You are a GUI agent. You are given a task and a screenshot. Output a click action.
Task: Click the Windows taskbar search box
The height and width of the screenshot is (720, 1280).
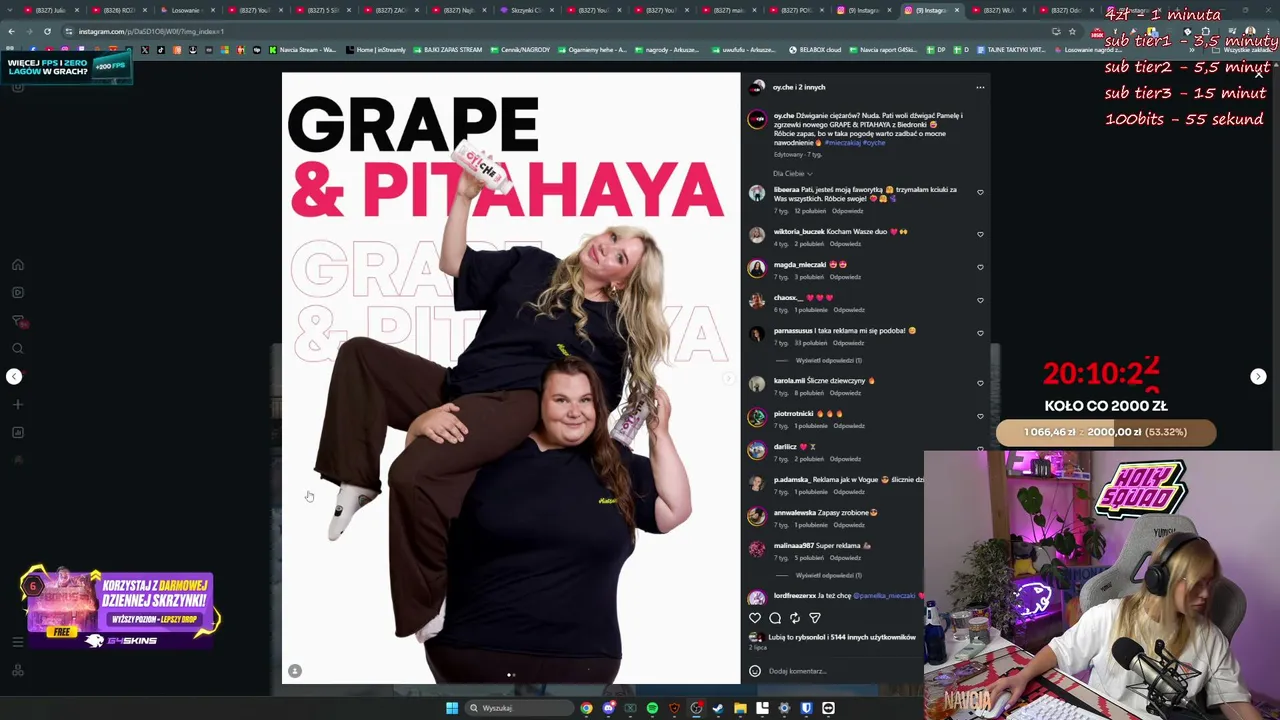pos(518,708)
